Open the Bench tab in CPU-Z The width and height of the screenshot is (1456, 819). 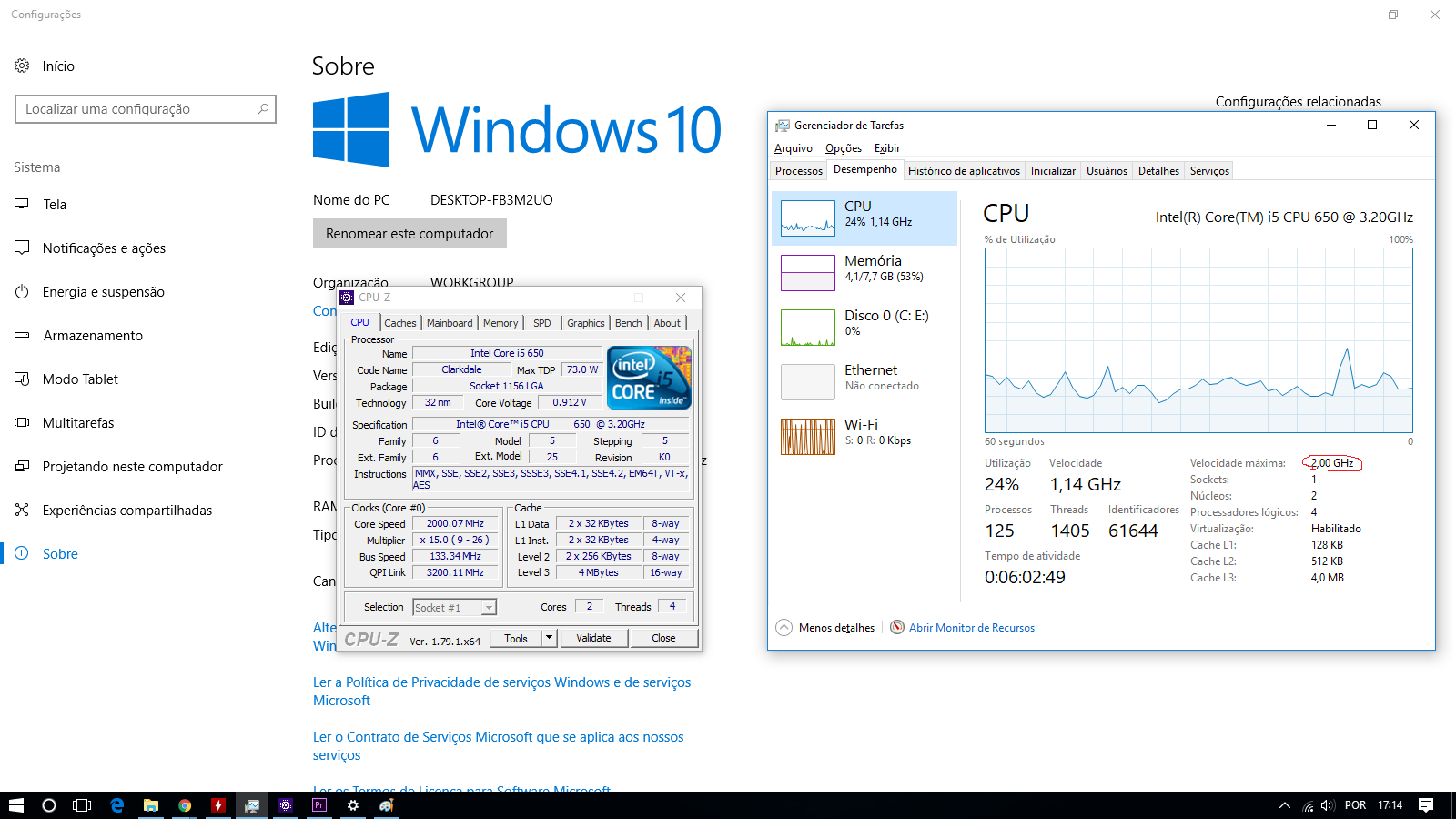click(628, 323)
